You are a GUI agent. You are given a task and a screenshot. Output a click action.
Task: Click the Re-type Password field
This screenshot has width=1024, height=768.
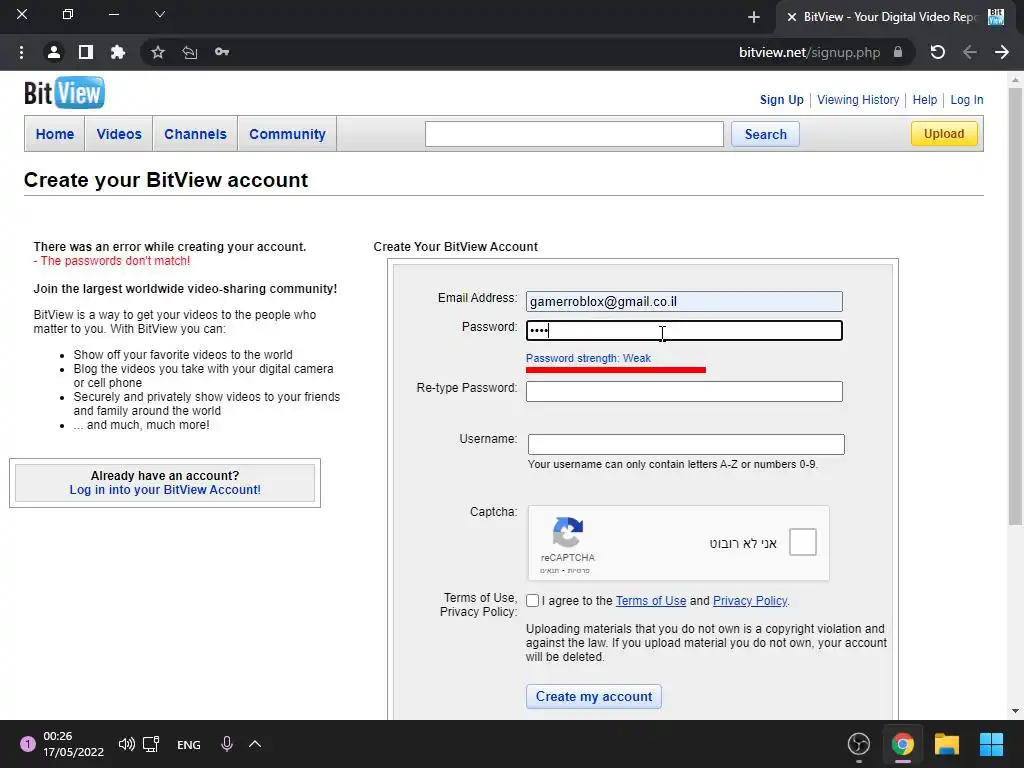click(684, 391)
